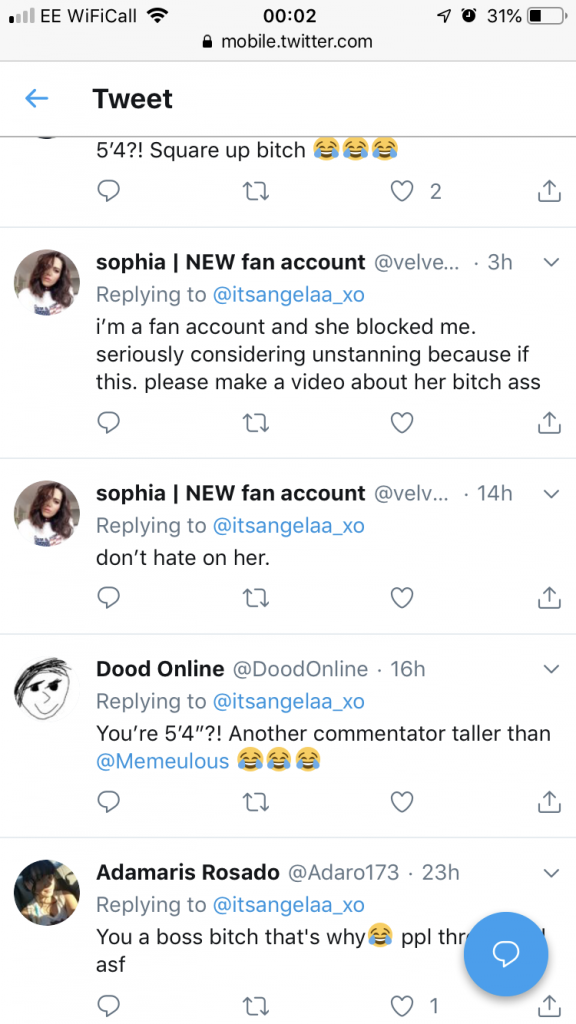Open chevron menu on Adamaris Rosado tweet
576x1024 pixels.
[x=552, y=872]
